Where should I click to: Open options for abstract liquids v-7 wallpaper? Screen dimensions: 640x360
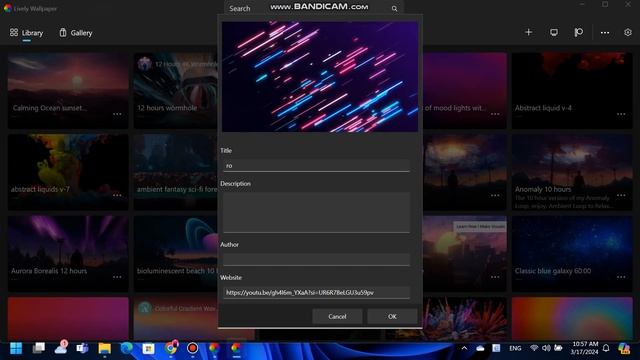pos(117,195)
